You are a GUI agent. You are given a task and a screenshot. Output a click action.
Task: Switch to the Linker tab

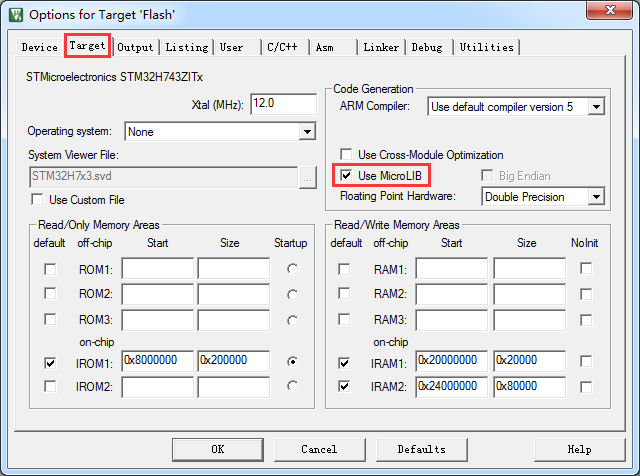pyautogui.click(x=381, y=47)
